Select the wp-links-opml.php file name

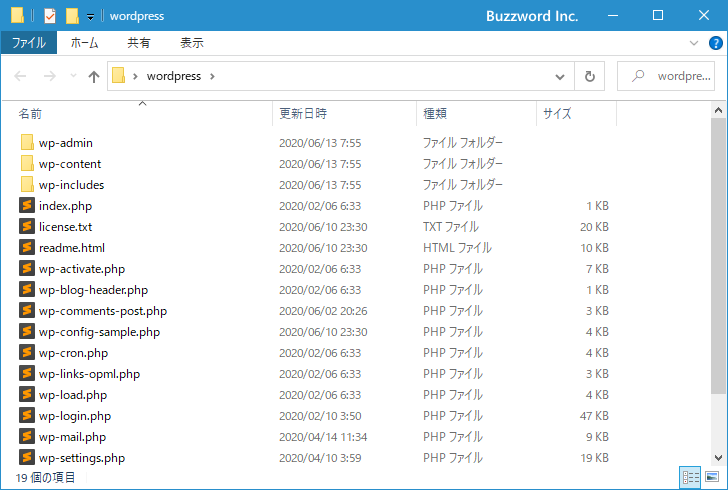click(89, 374)
